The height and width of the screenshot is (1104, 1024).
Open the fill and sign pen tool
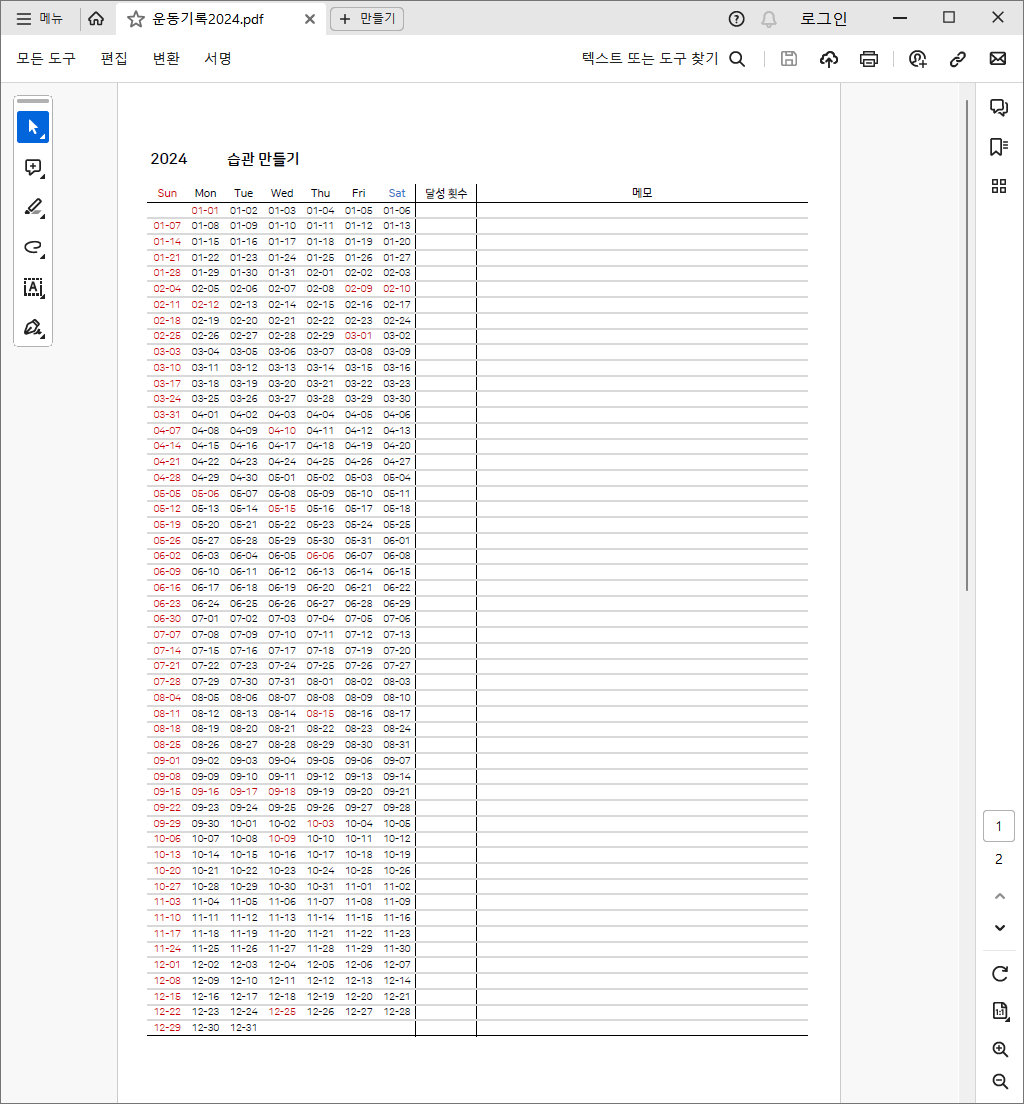[x=33, y=328]
